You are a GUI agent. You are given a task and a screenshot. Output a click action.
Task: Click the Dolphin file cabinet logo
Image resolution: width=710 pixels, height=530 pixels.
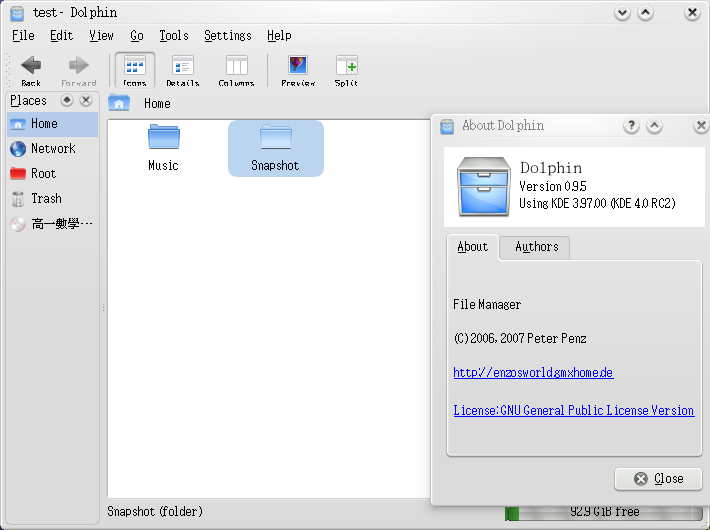tap(484, 186)
